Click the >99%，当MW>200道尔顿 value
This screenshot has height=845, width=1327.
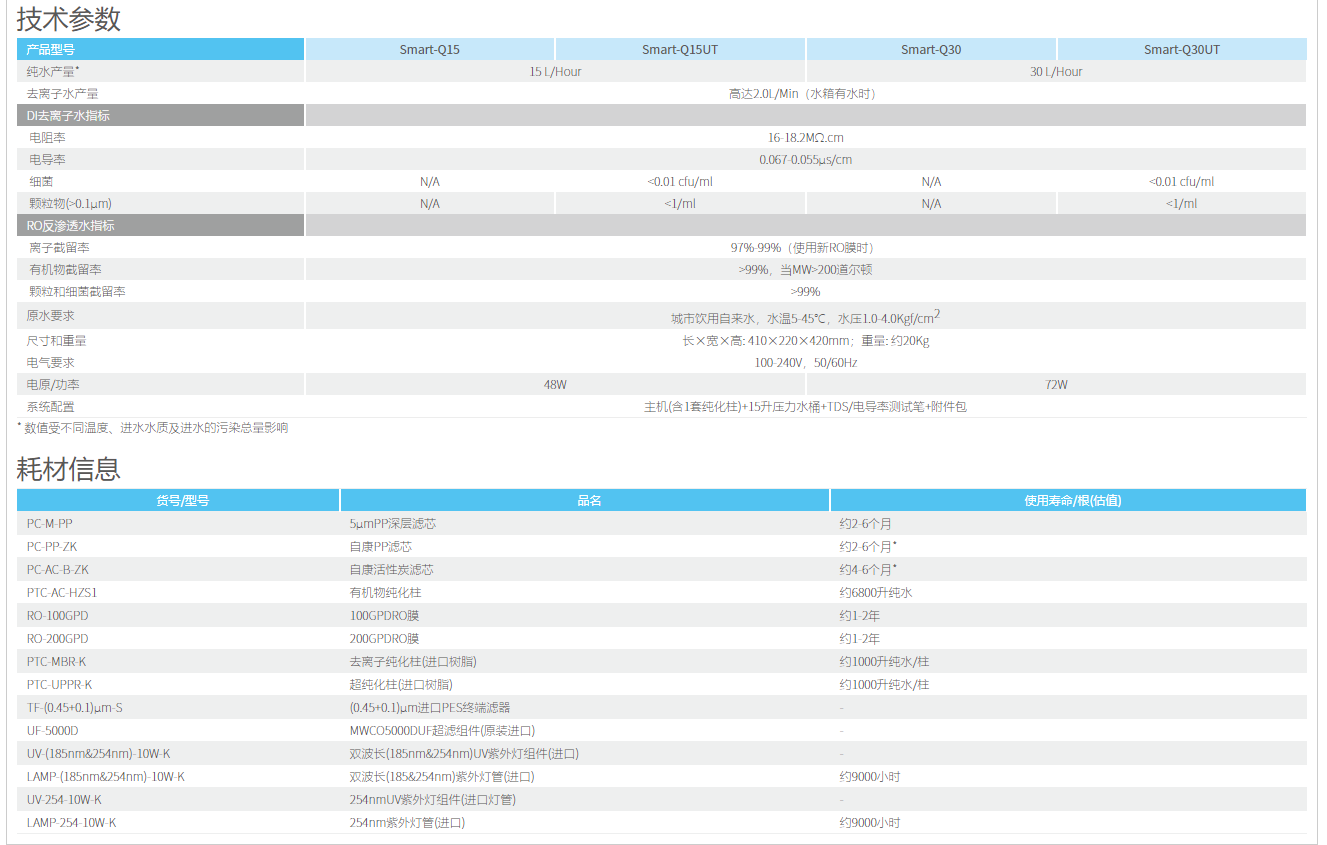[x=805, y=270]
